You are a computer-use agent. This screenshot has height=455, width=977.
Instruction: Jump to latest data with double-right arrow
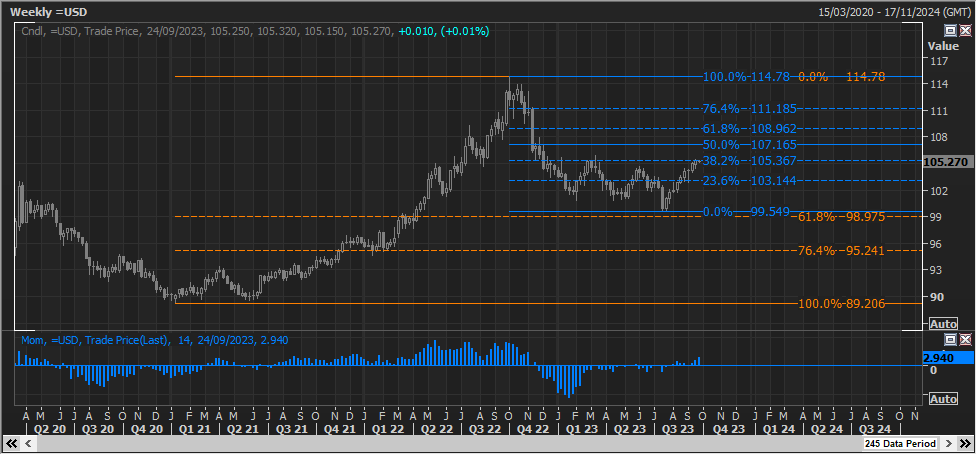click(965, 443)
